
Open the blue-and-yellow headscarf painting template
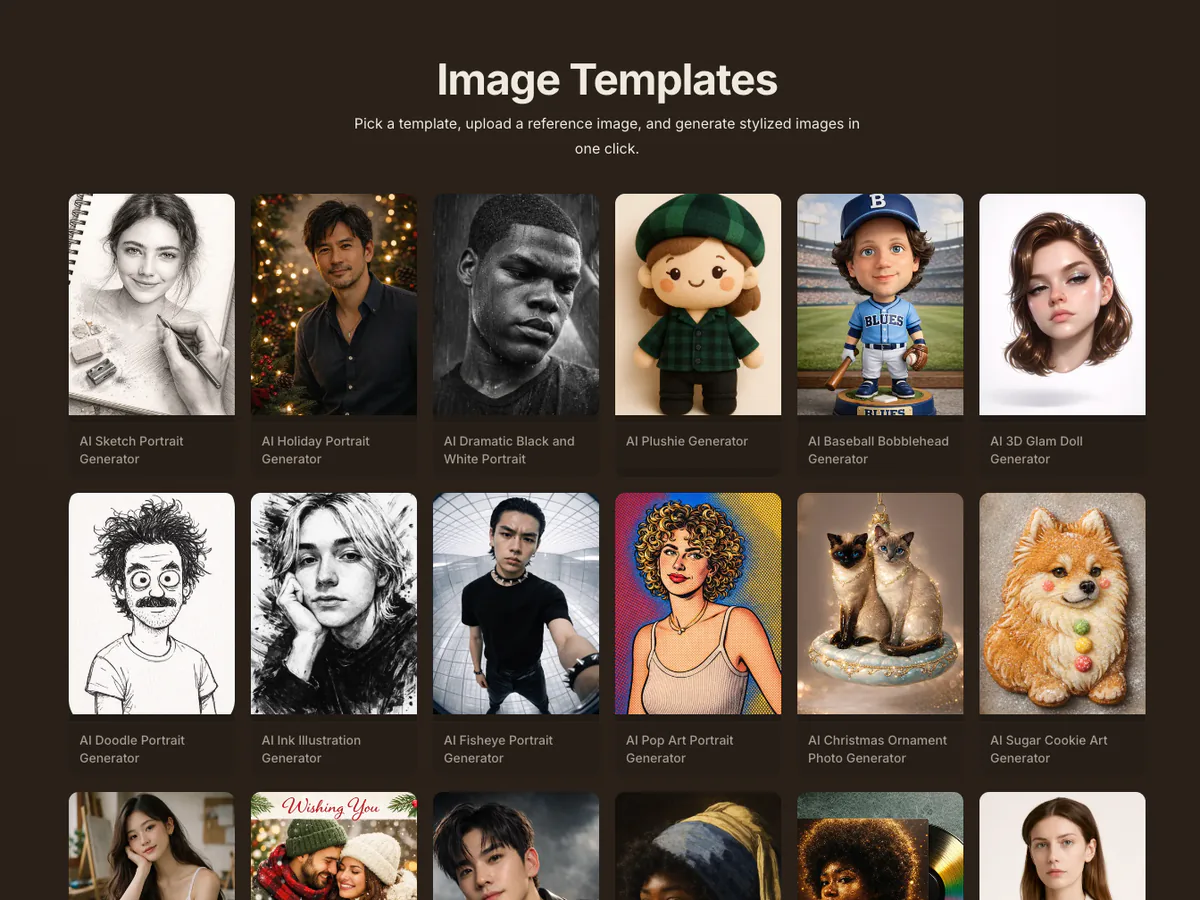(698, 846)
